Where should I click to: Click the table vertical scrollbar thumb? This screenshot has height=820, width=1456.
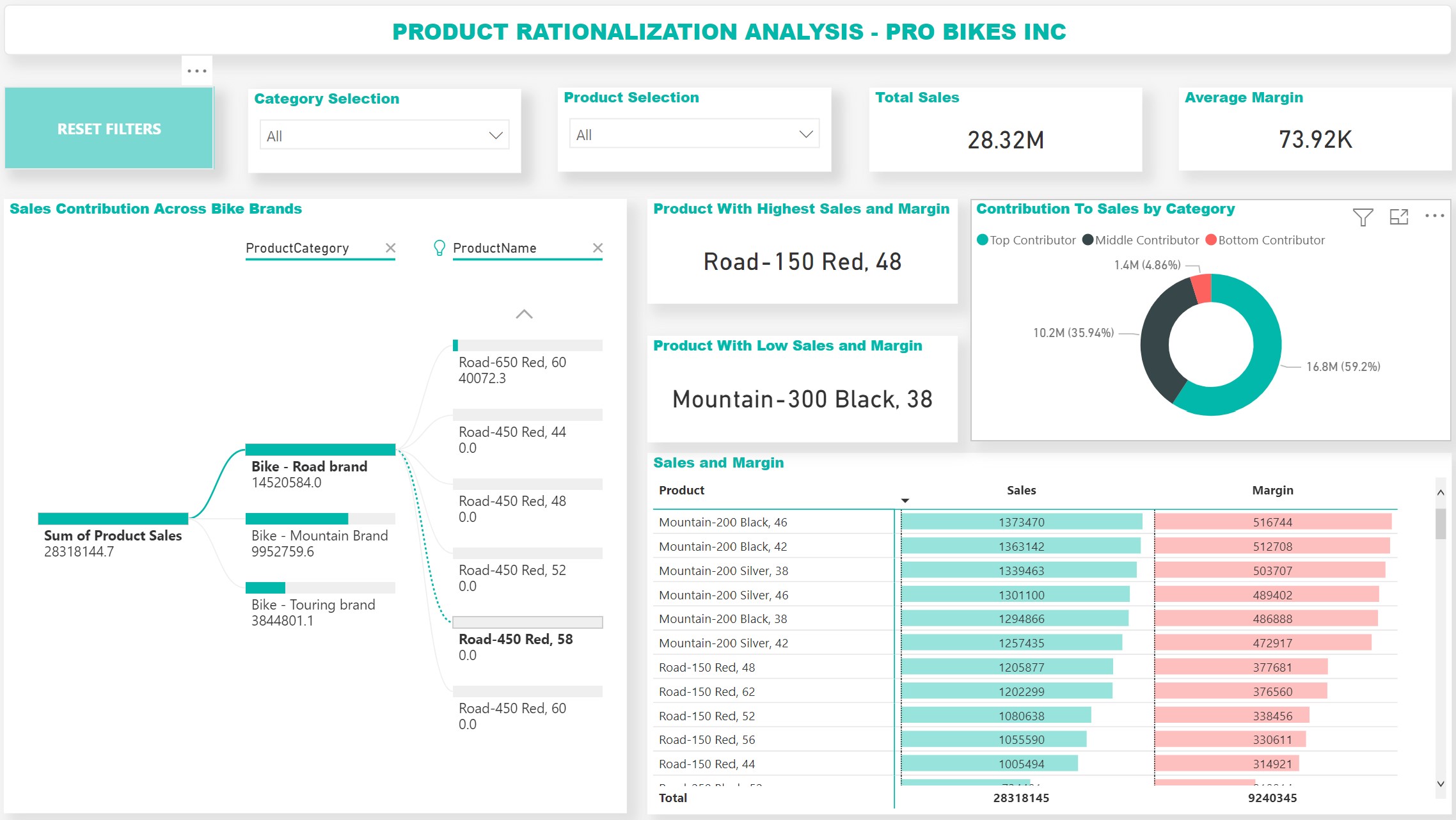[1441, 523]
